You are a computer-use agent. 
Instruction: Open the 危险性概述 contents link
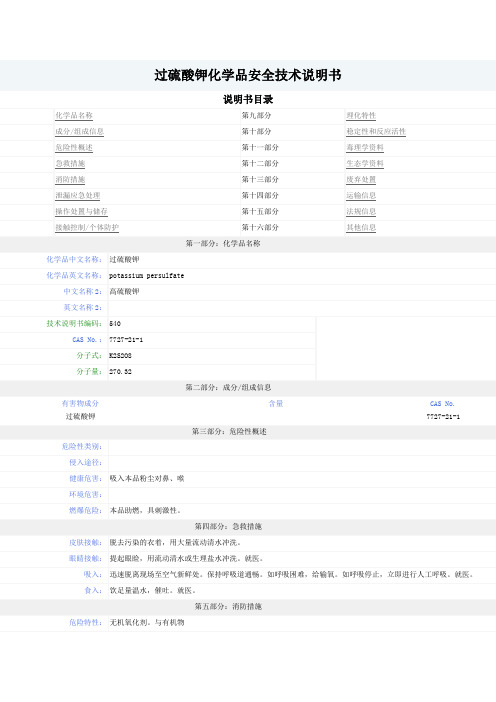(74, 148)
